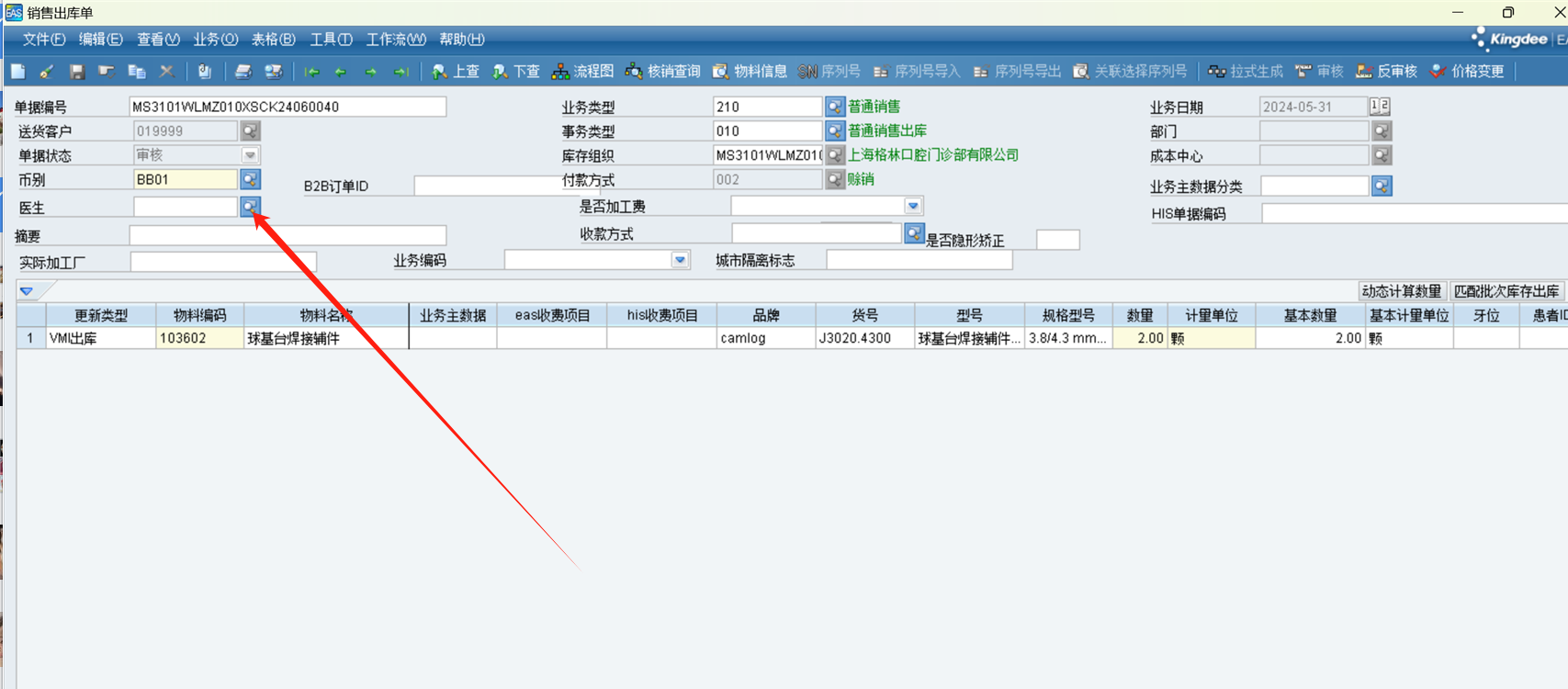Click the save disk icon
The width and height of the screenshot is (1568, 689).
click(77, 72)
